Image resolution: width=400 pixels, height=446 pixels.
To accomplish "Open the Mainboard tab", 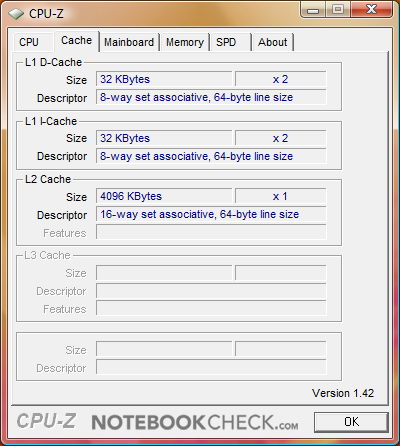I will [x=129, y=42].
